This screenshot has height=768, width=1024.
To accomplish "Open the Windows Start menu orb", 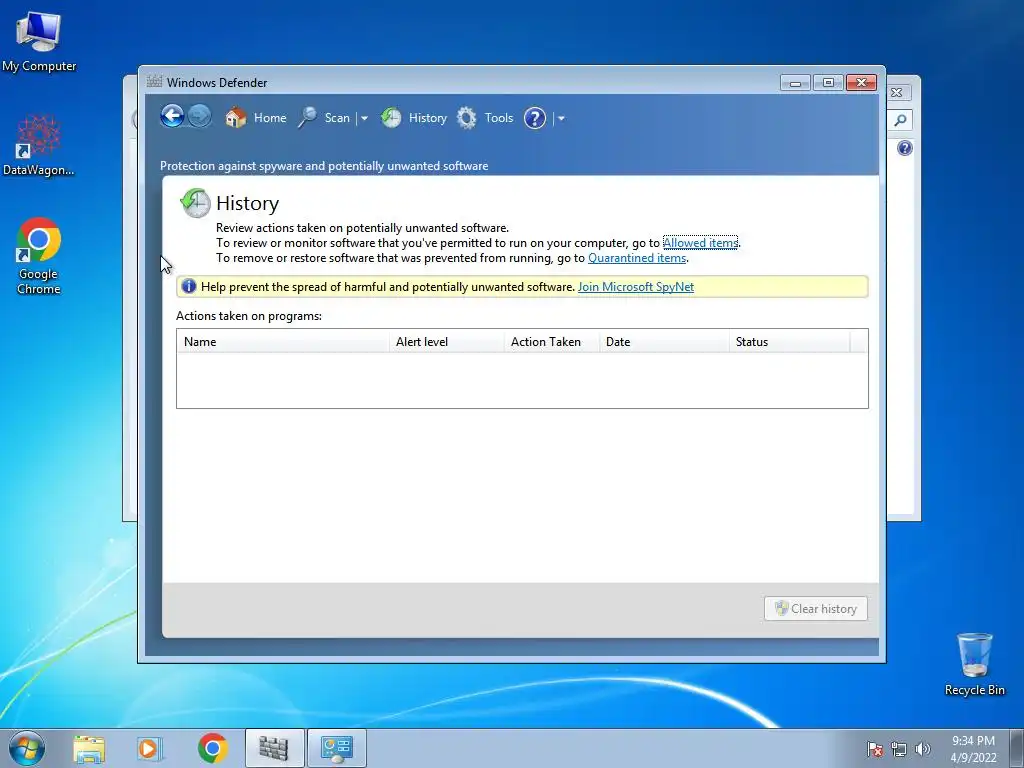I will (x=27, y=748).
